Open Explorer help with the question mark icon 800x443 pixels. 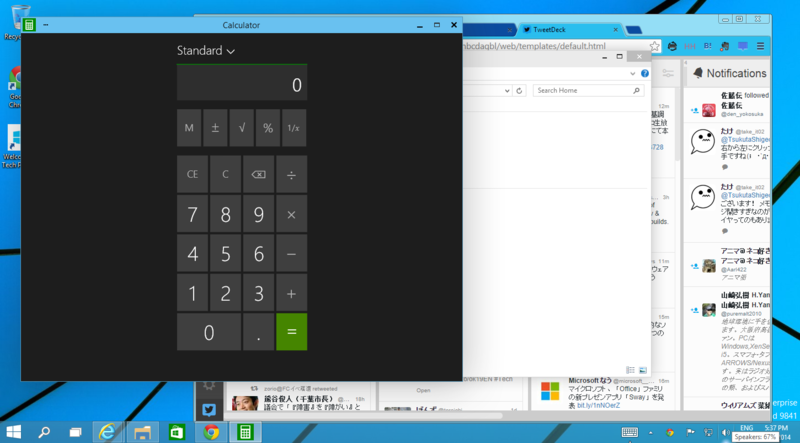click(x=645, y=73)
